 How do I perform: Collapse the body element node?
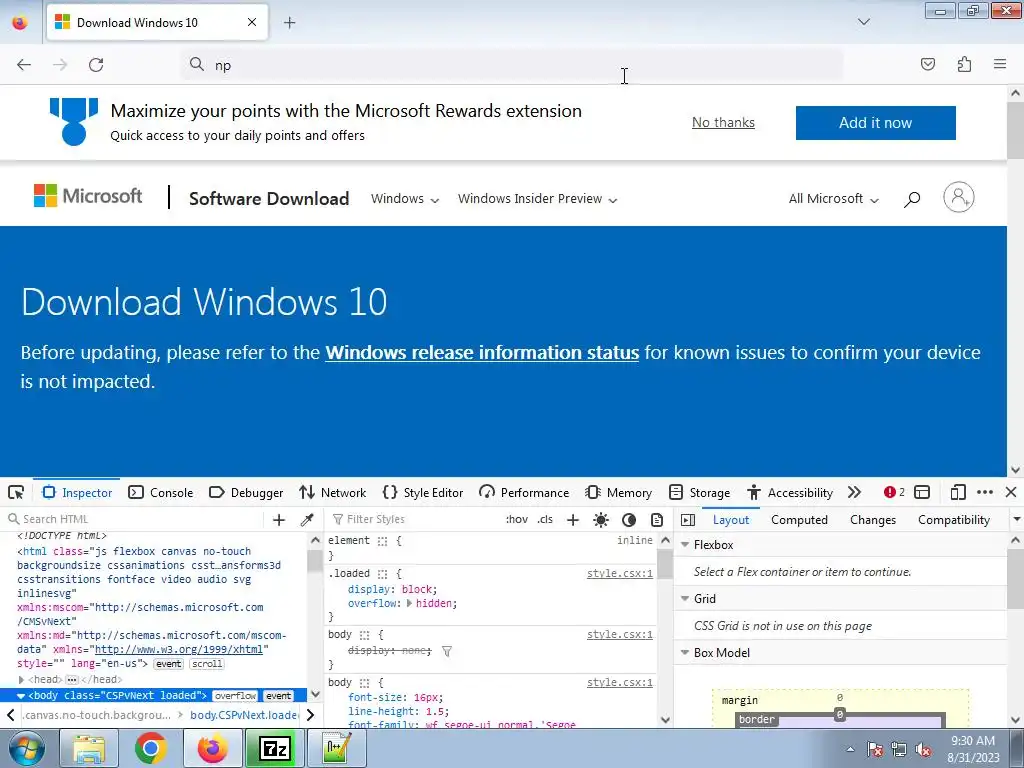pyautogui.click(x=21, y=696)
